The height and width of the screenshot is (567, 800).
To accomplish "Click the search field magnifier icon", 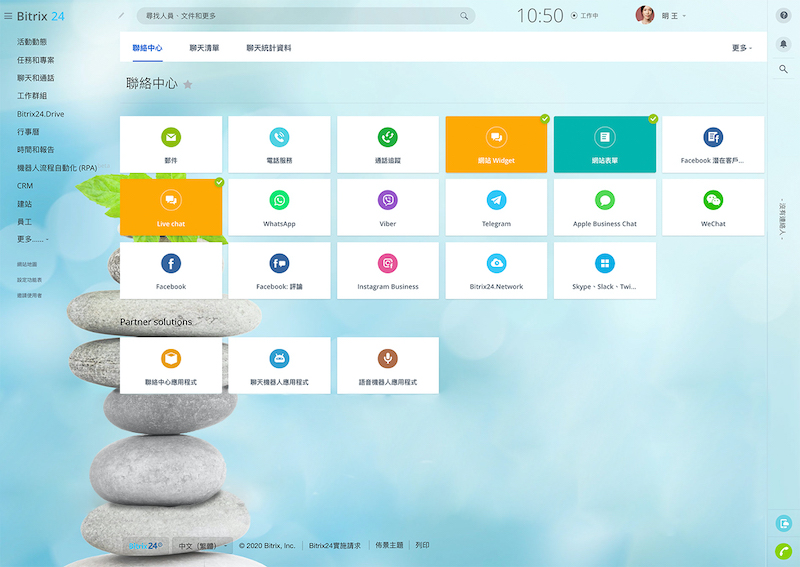I will [464, 16].
